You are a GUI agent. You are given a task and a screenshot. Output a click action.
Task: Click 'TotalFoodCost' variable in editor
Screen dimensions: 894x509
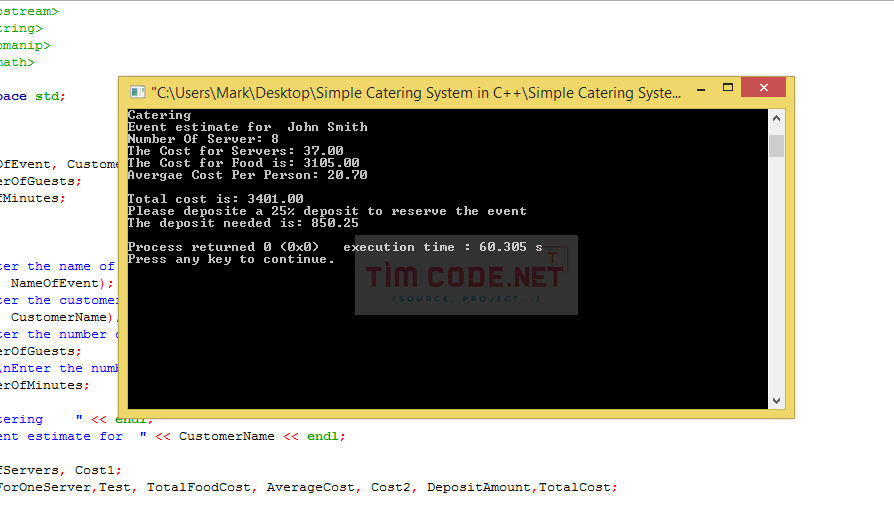[200, 487]
